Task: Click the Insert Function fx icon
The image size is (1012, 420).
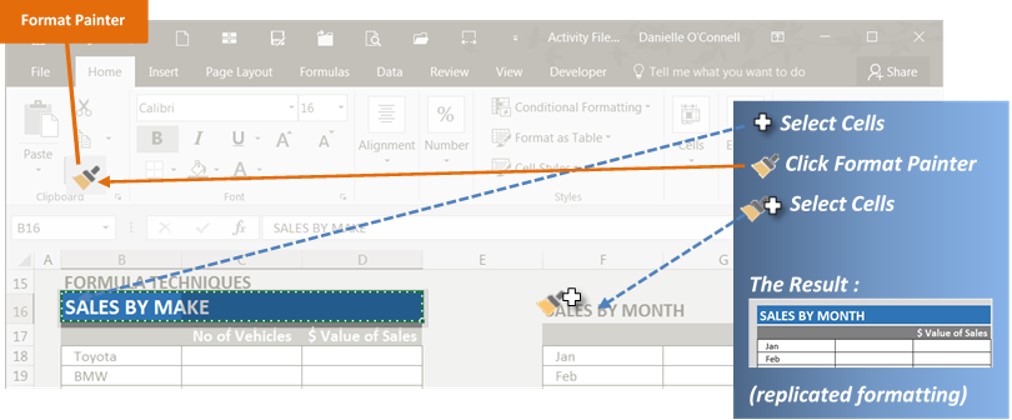Action: pyautogui.click(x=239, y=228)
